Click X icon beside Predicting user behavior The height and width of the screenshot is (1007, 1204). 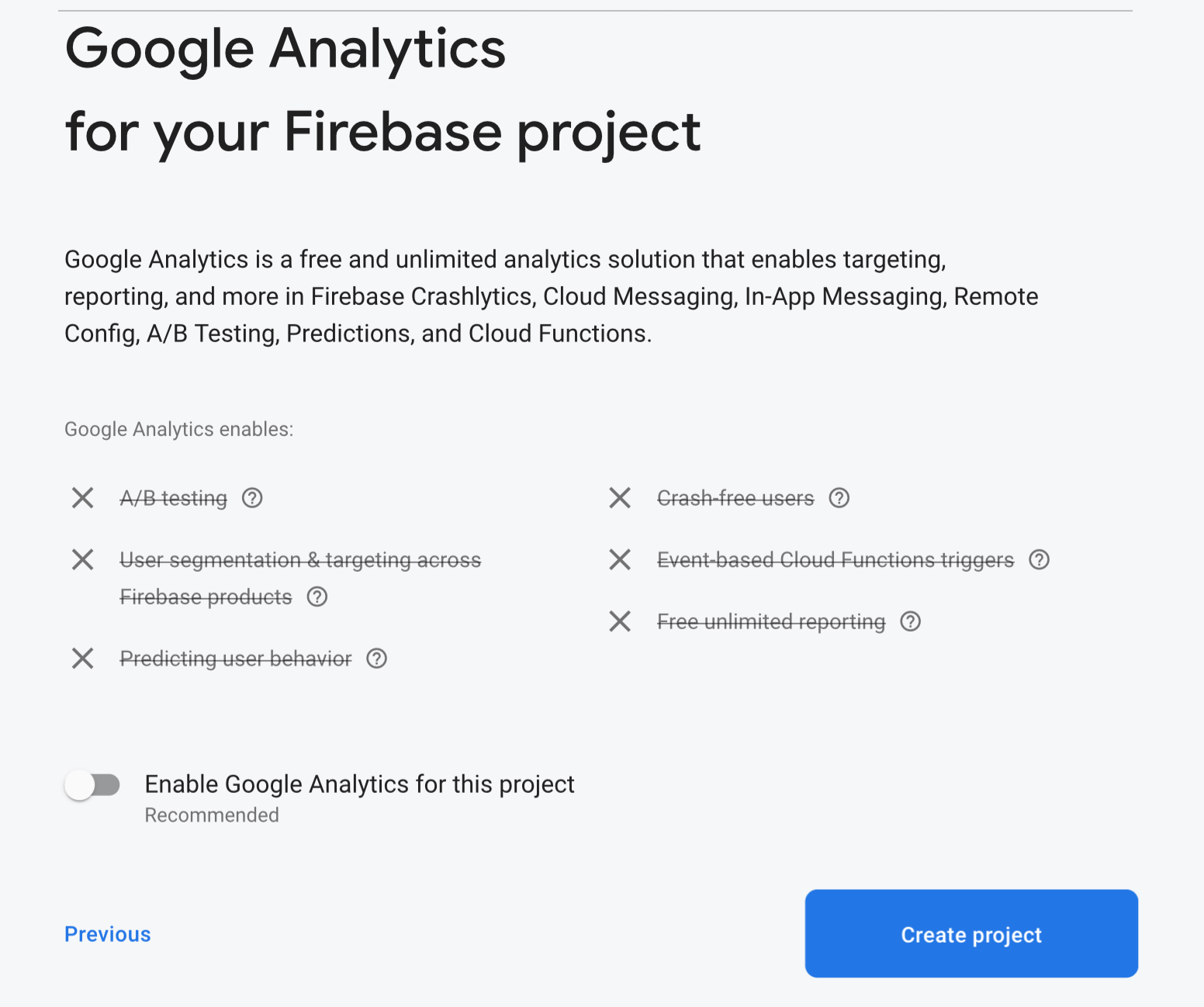coord(83,659)
